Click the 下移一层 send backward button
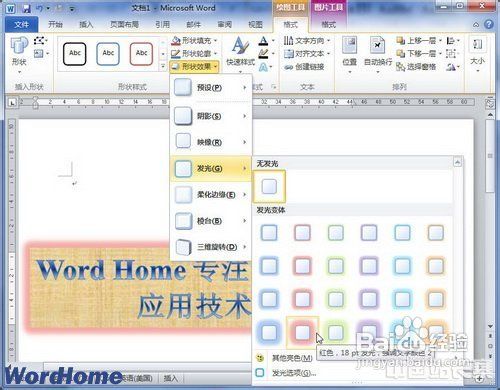The width and height of the screenshot is (500, 390). [417, 53]
